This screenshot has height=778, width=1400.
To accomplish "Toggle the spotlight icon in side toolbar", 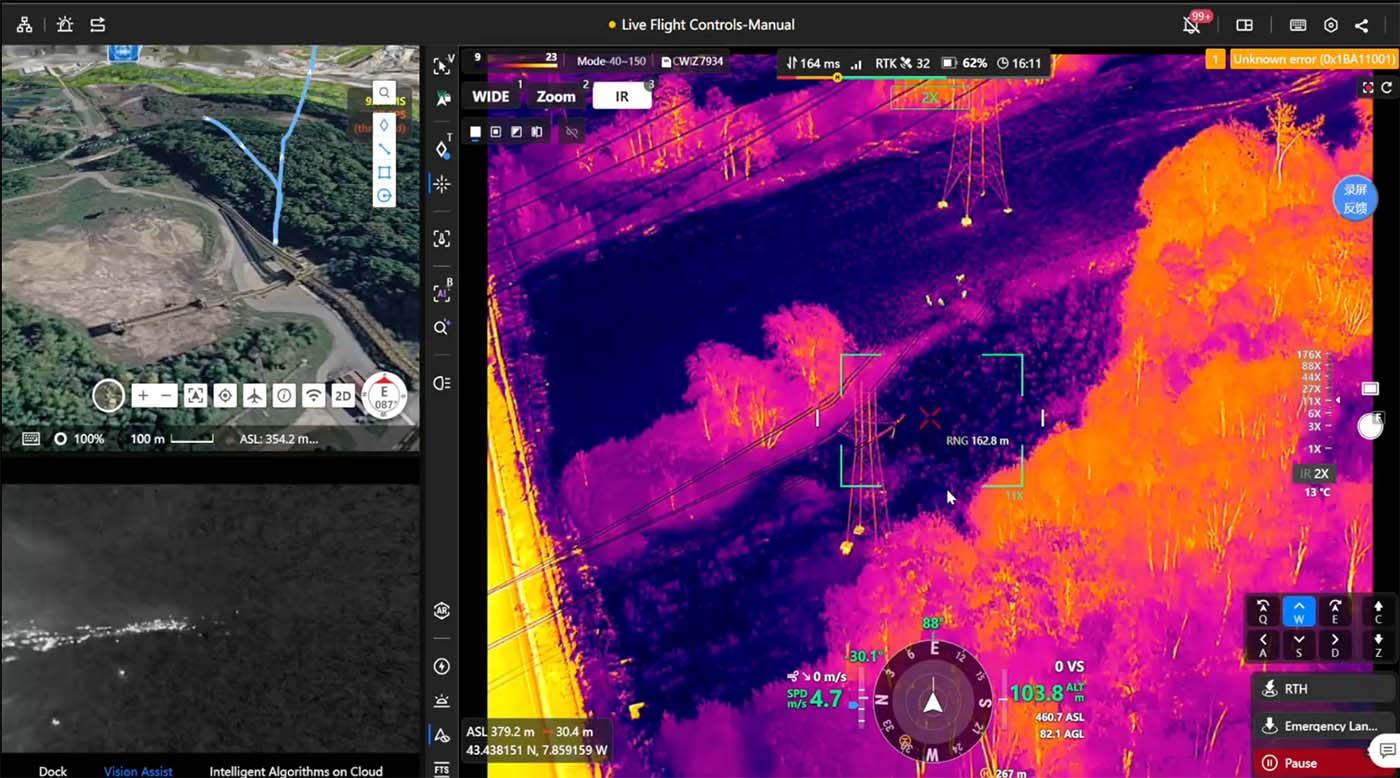I will coord(442,383).
